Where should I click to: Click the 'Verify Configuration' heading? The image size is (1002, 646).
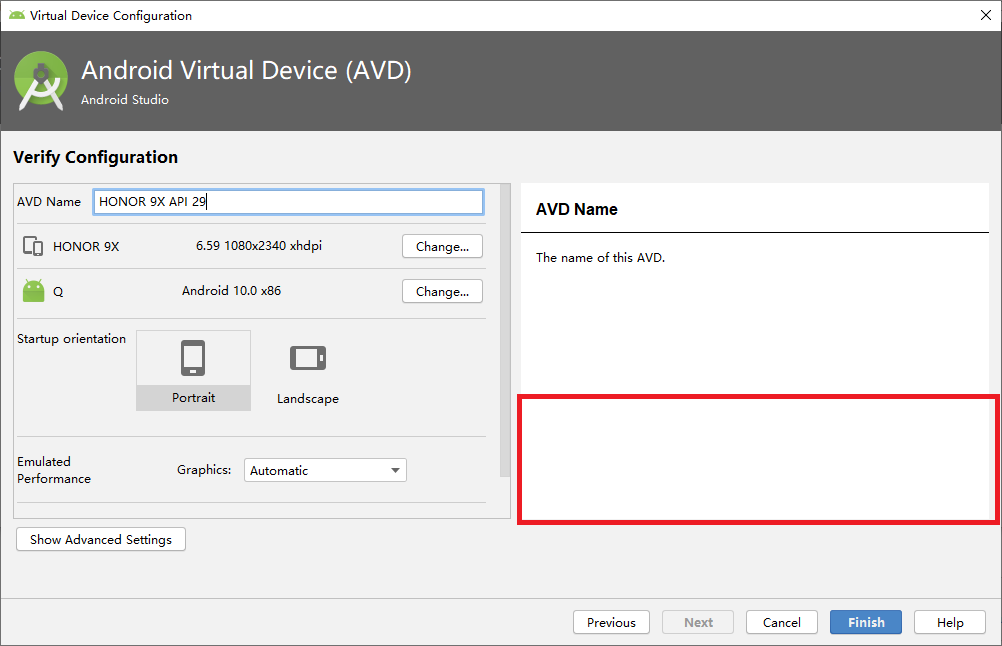96,157
